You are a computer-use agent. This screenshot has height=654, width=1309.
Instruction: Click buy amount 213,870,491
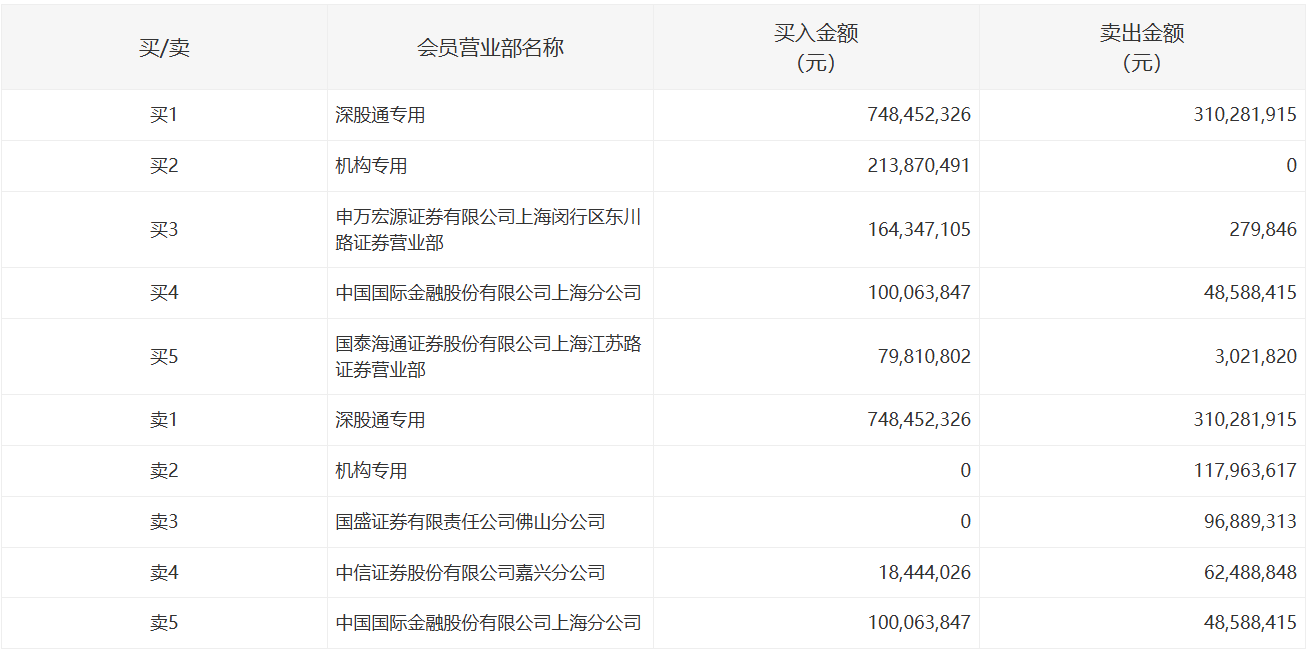[x=918, y=166]
